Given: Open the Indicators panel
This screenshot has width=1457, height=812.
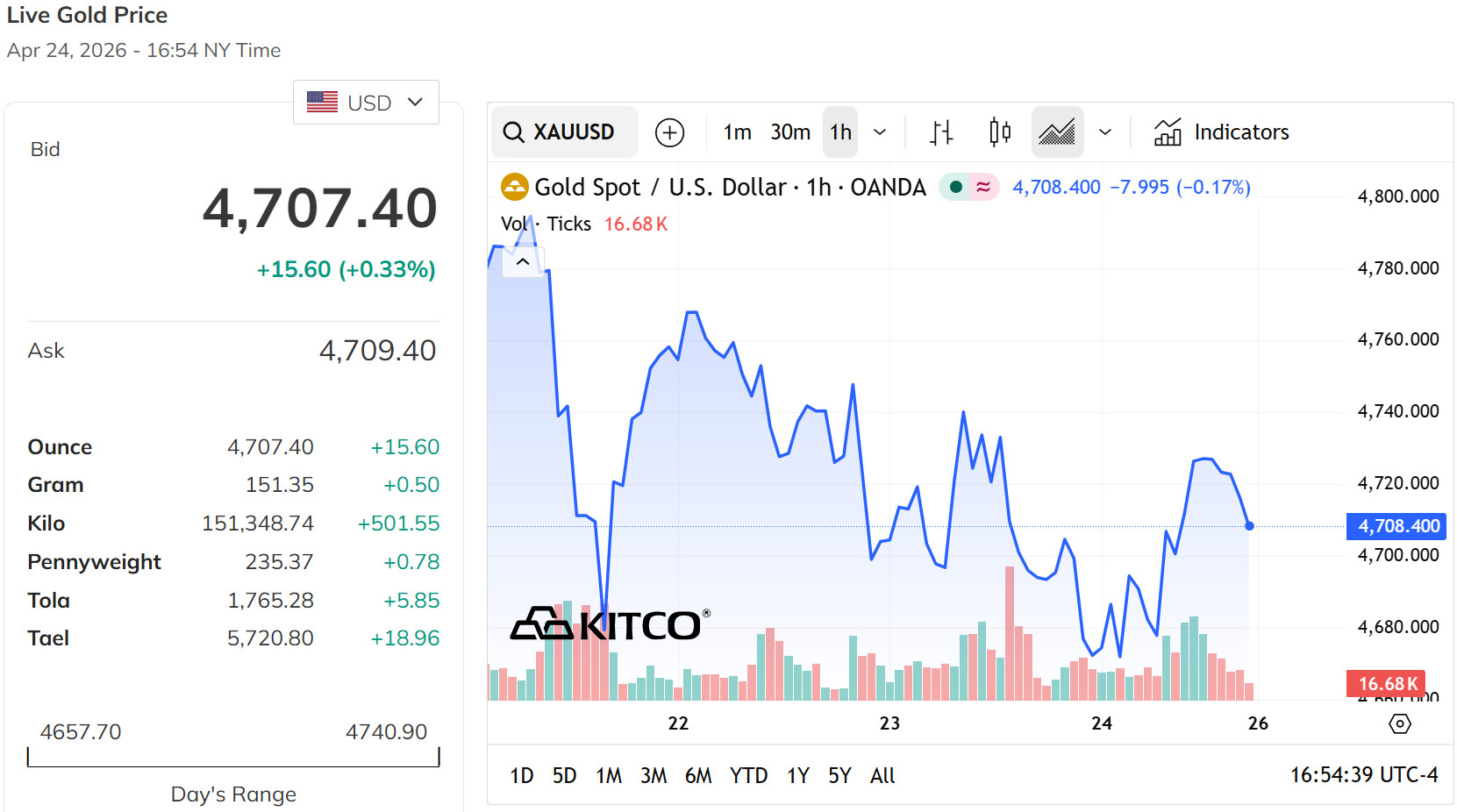Looking at the screenshot, I should 1221,132.
